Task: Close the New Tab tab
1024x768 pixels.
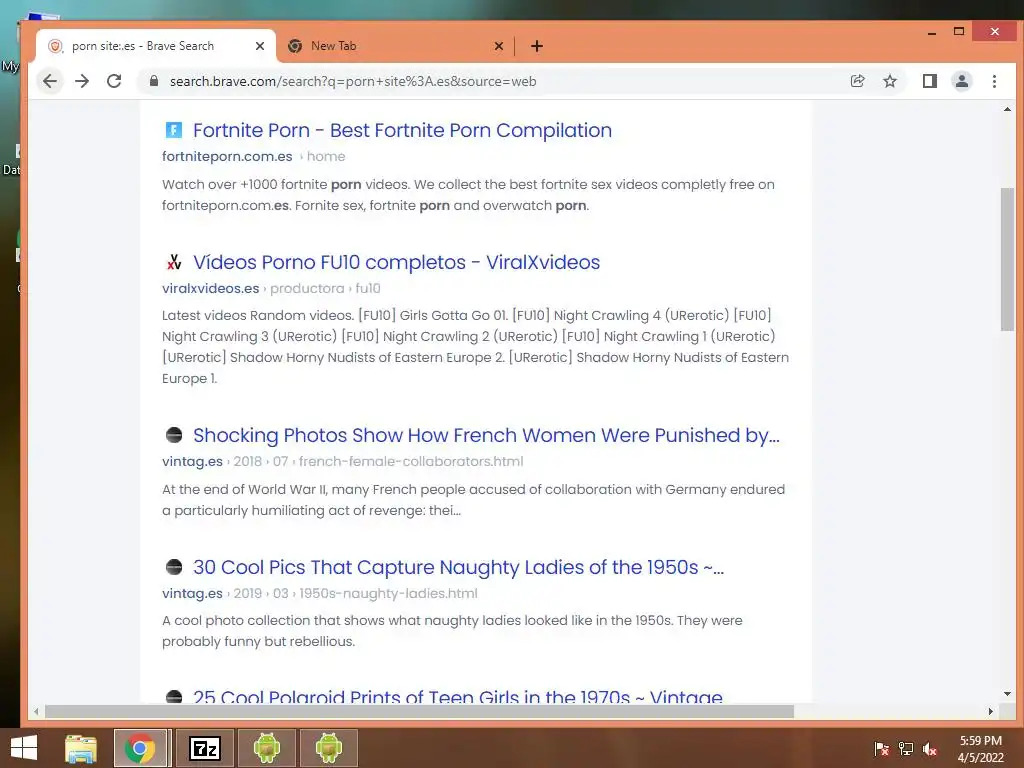Action: 498,46
